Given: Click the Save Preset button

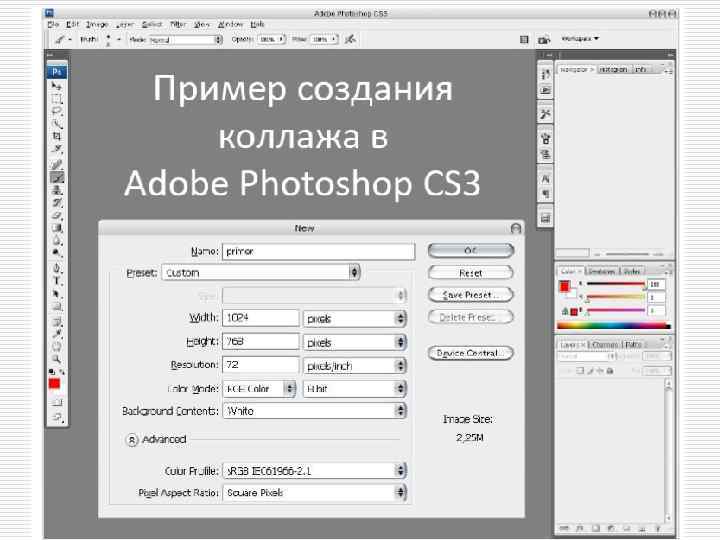Looking at the screenshot, I should (470, 295).
